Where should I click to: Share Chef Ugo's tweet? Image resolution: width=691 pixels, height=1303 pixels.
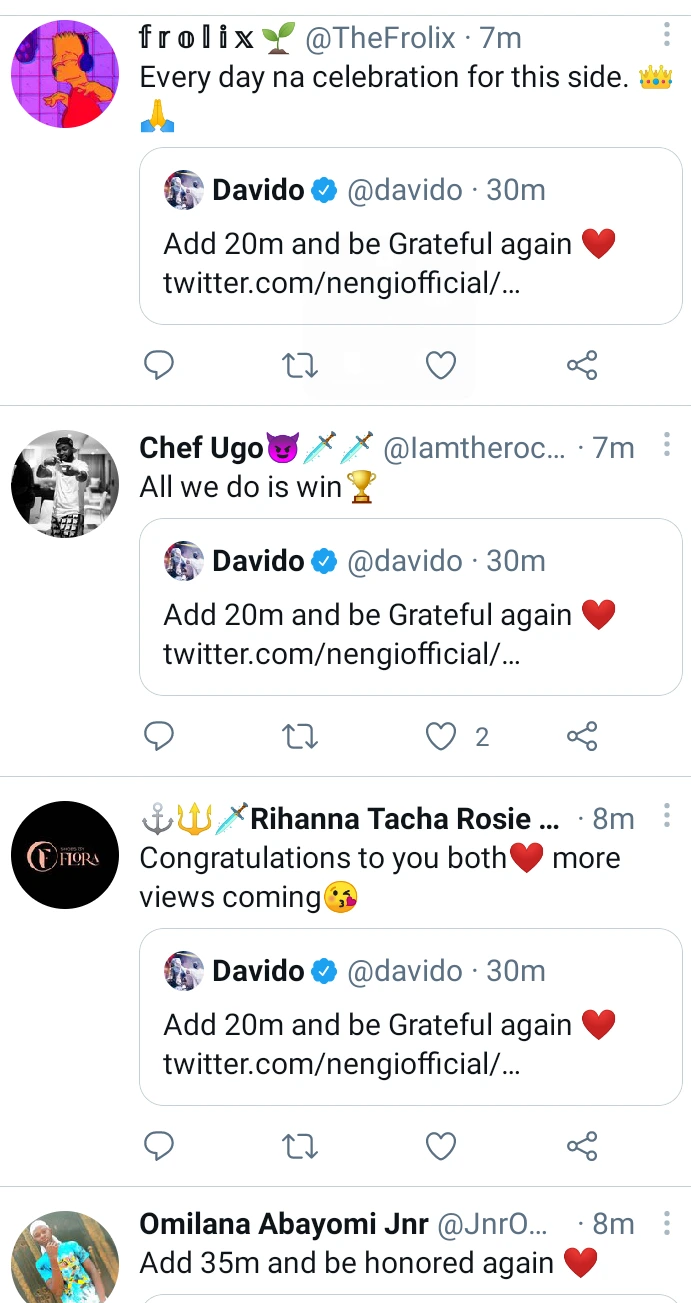coord(582,737)
